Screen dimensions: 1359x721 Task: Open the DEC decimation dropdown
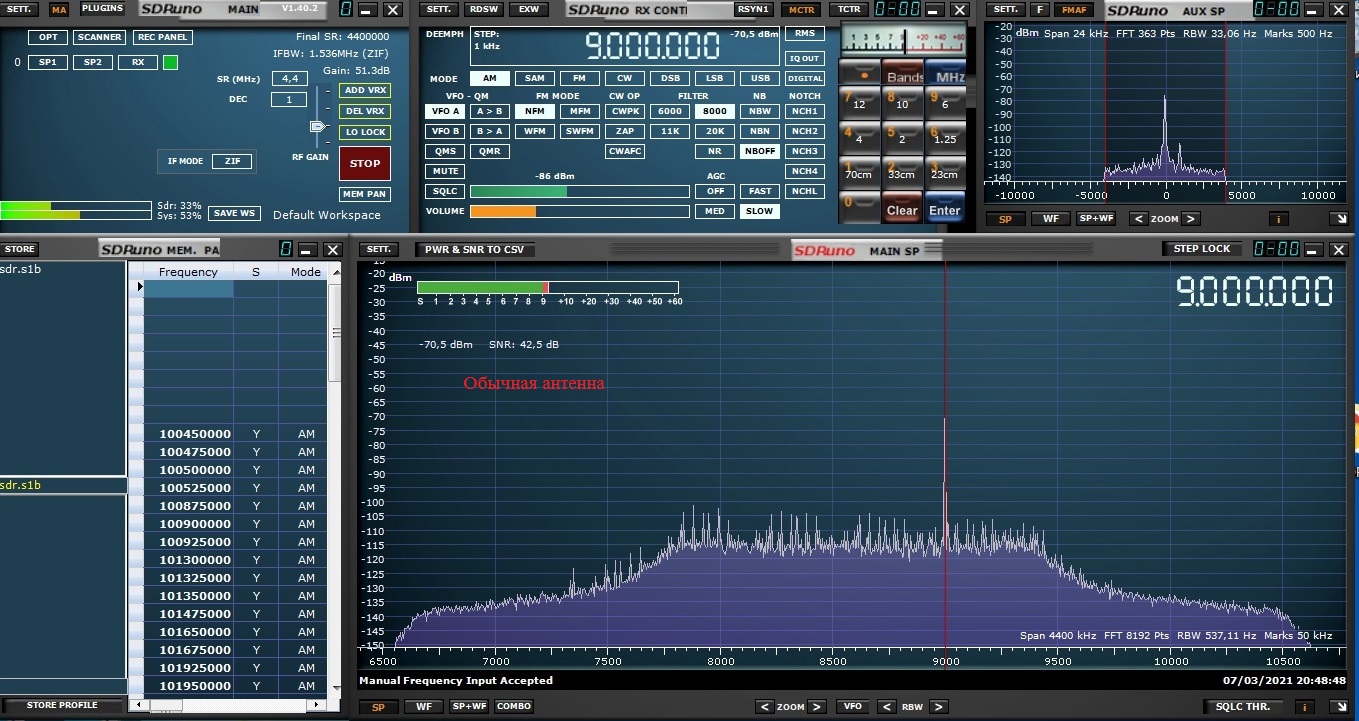289,99
